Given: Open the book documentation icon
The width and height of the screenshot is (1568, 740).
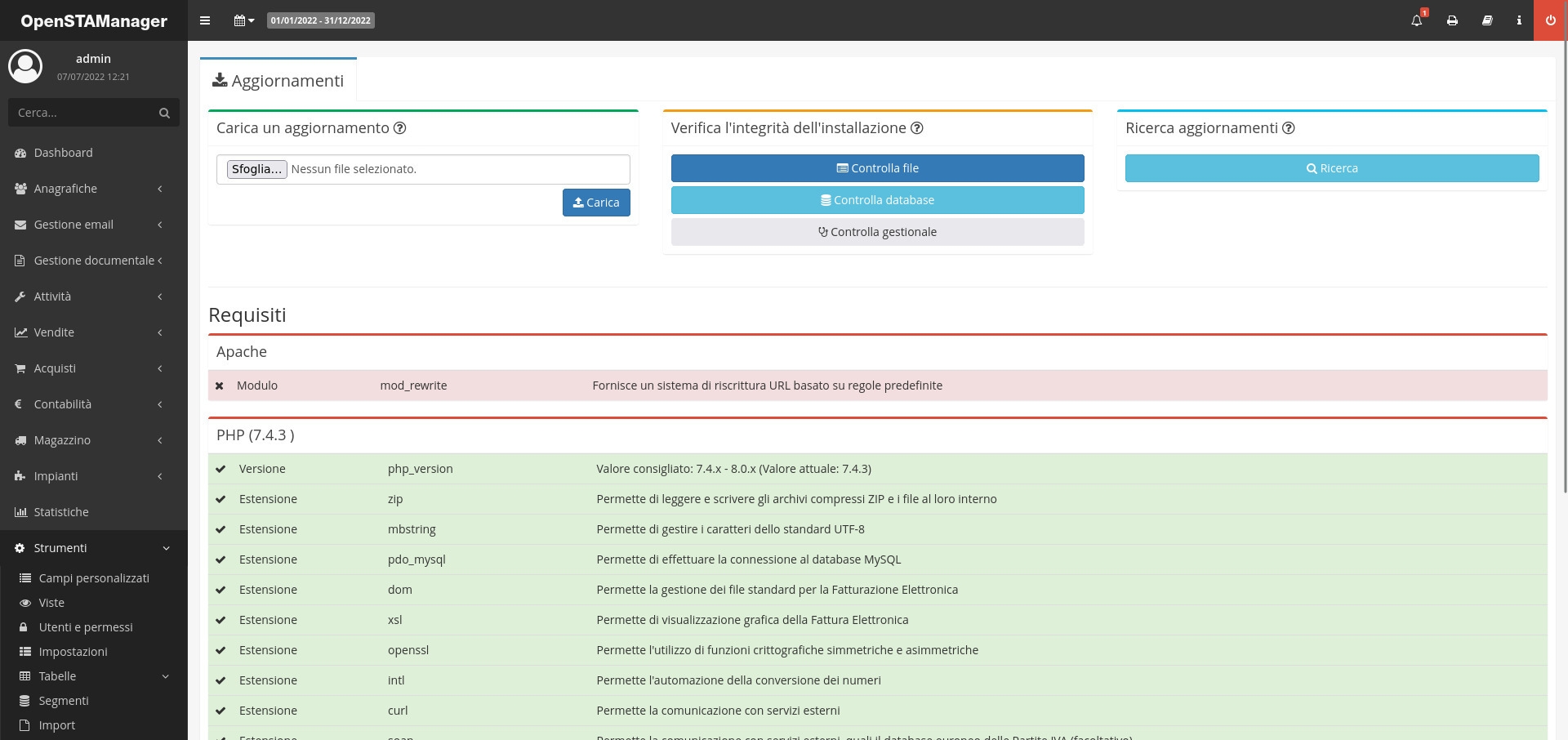Looking at the screenshot, I should (x=1487, y=20).
